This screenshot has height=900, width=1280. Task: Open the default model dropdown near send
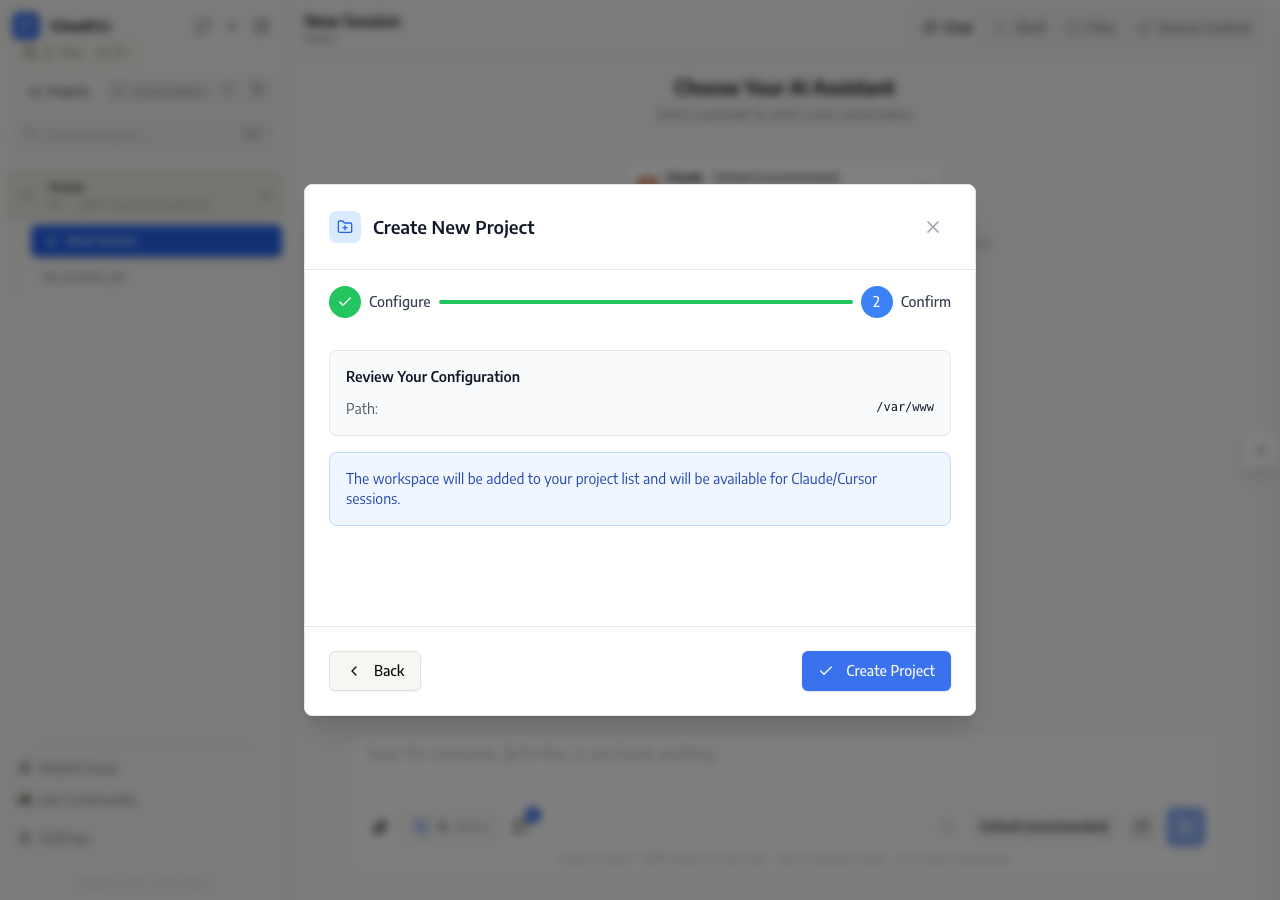click(x=1045, y=827)
